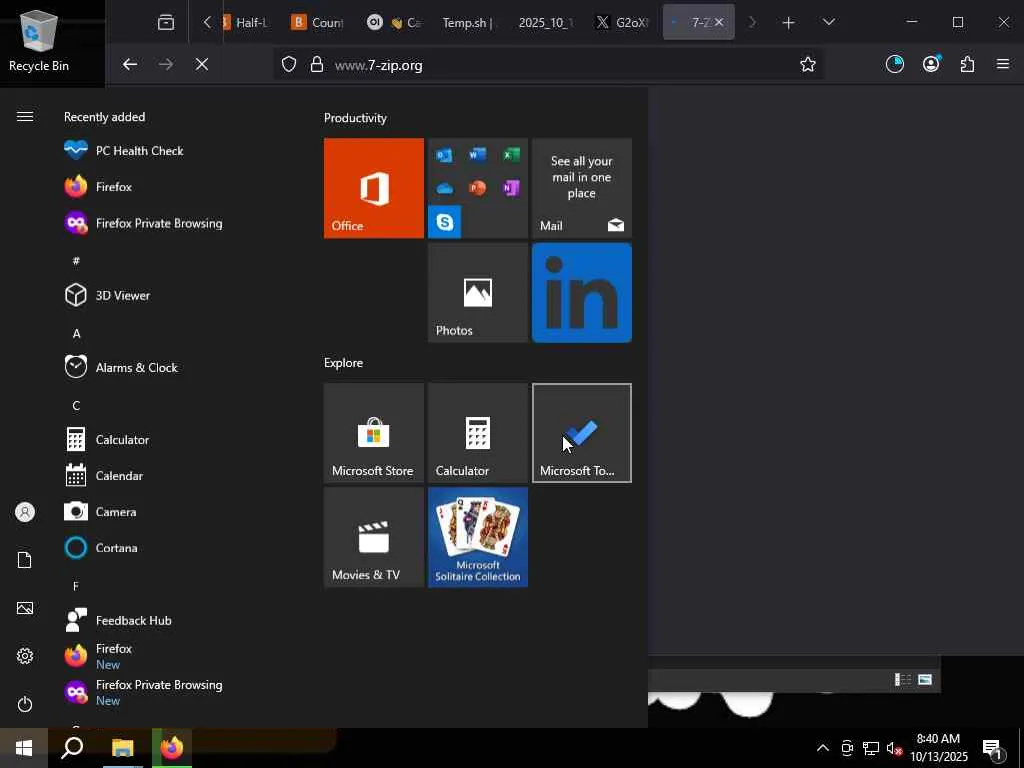
Task: Open Firefox application menu
Action: pyautogui.click(x=1003, y=64)
